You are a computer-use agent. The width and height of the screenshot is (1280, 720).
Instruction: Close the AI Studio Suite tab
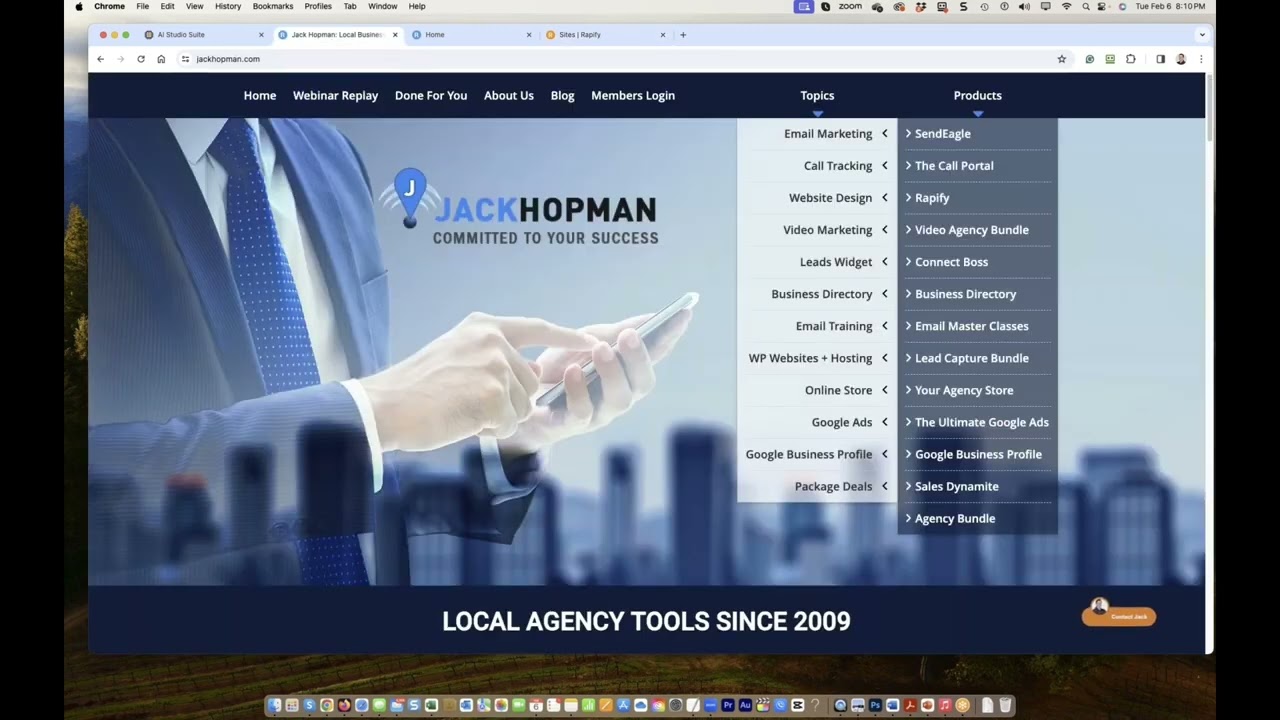pos(262,35)
